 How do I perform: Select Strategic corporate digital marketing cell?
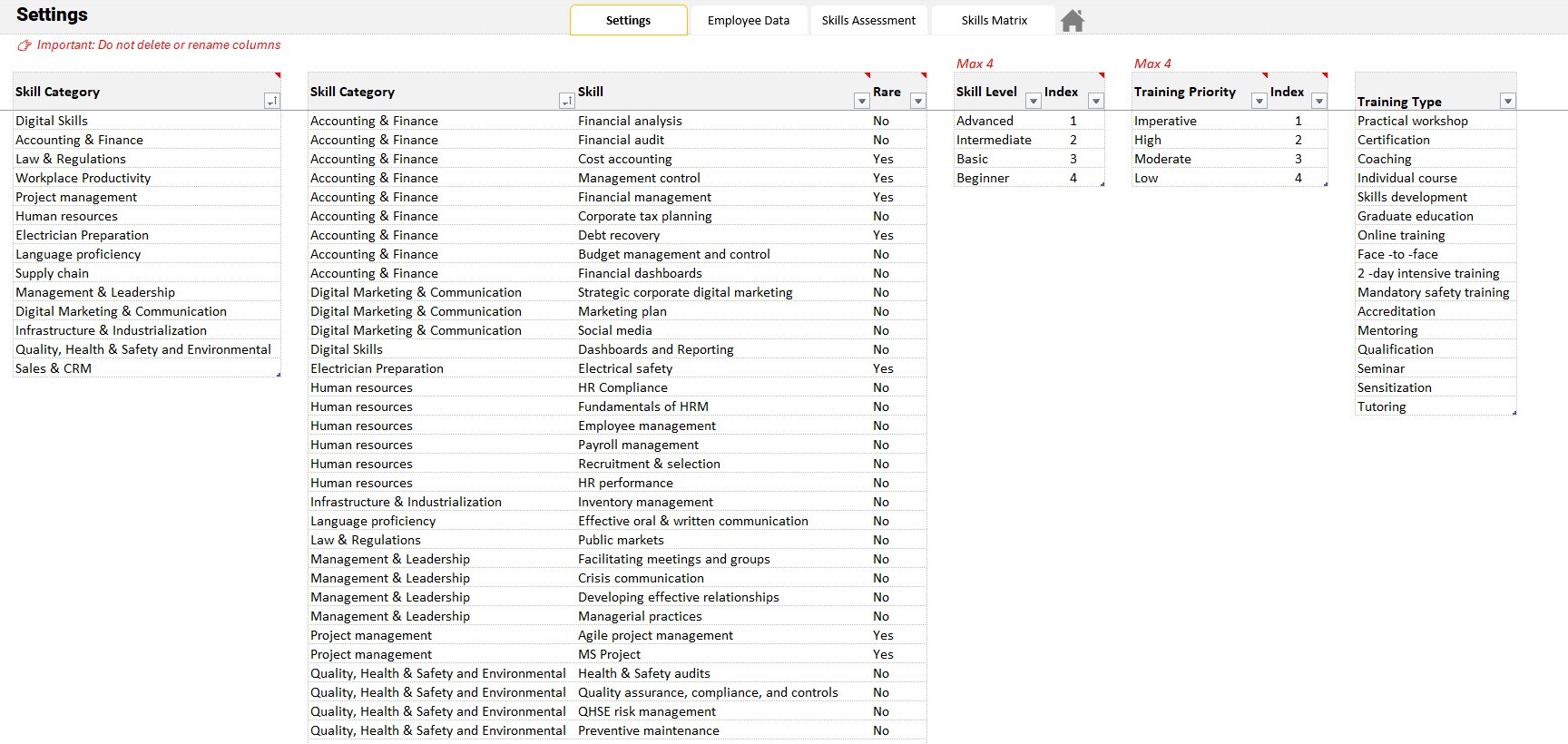coord(722,292)
